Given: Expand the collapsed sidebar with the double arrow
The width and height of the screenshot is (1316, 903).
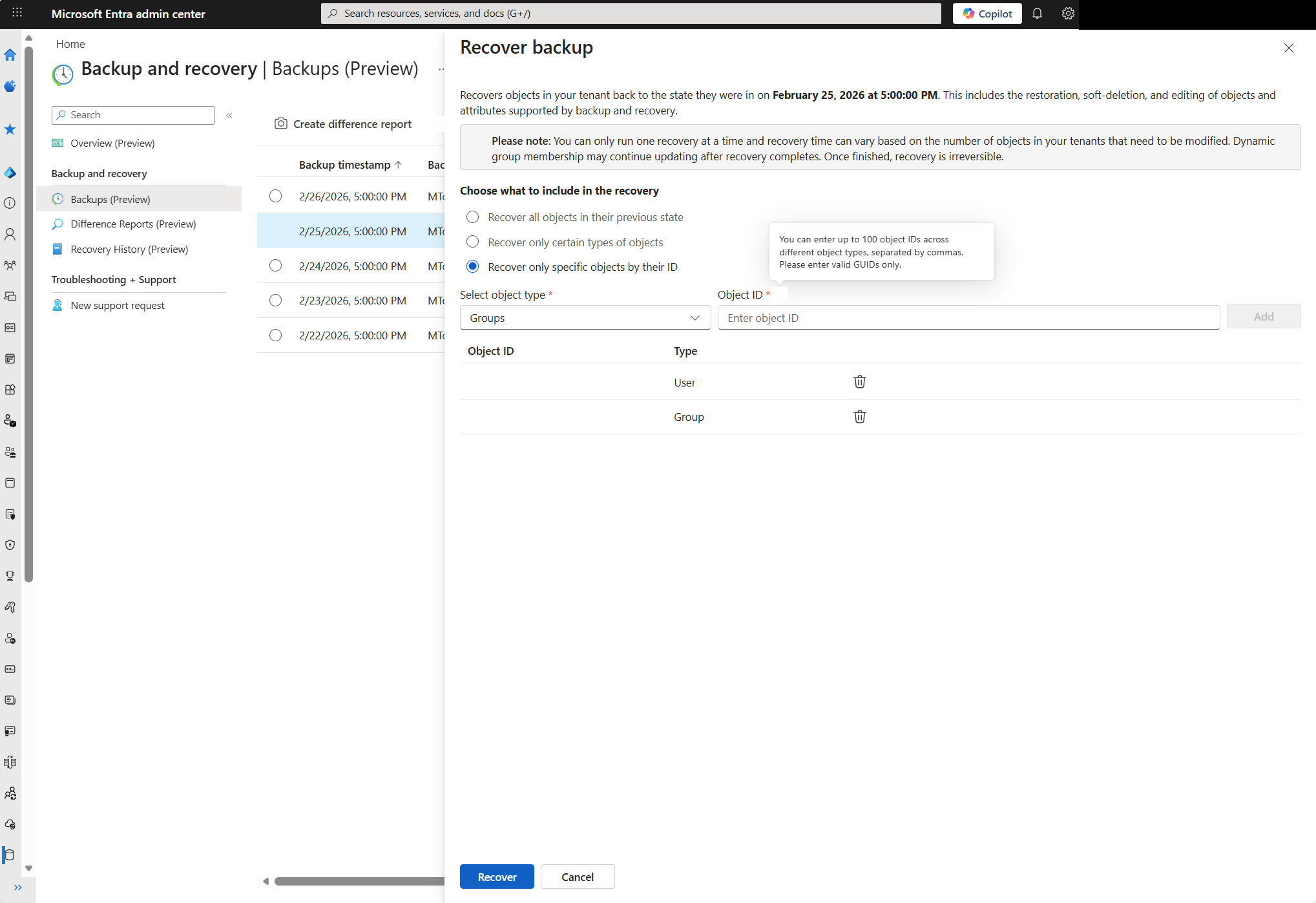Looking at the screenshot, I should [x=18, y=887].
